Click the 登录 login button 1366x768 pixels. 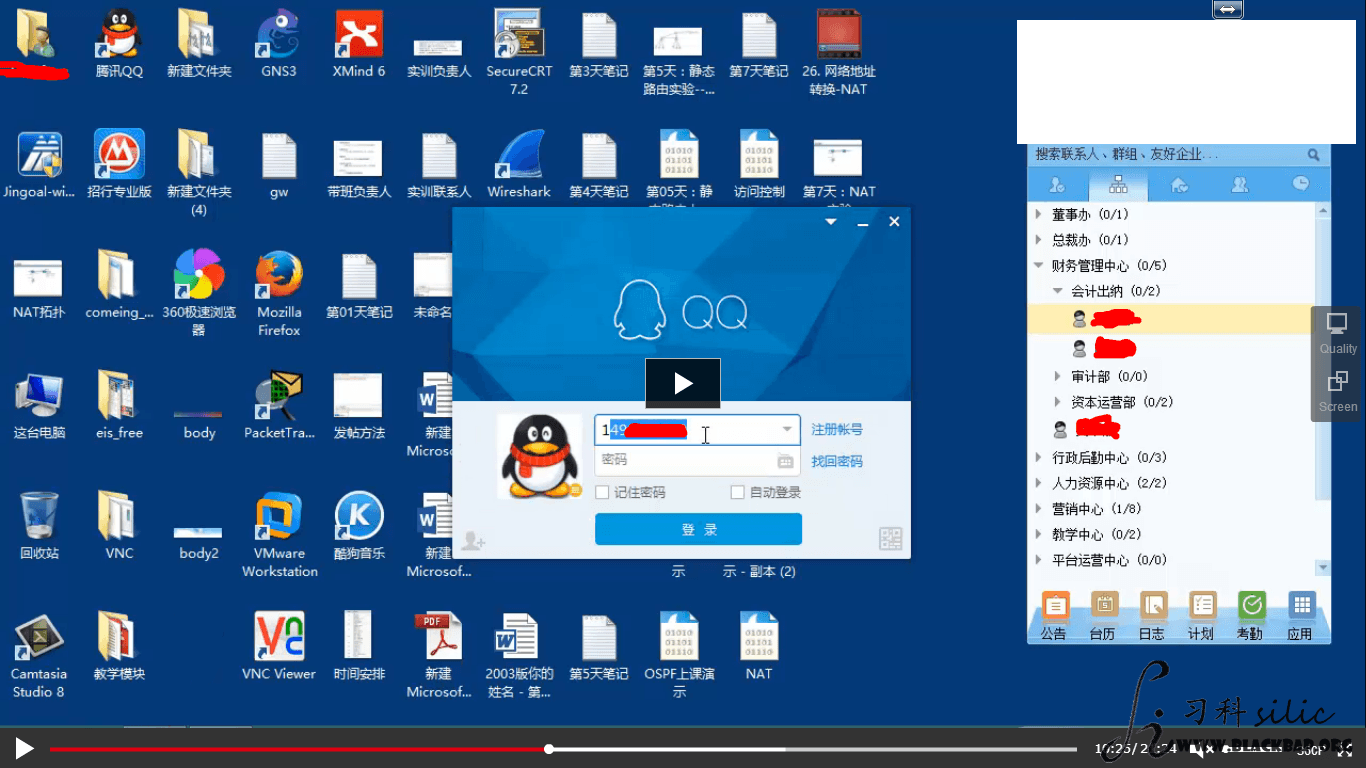pos(698,529)
